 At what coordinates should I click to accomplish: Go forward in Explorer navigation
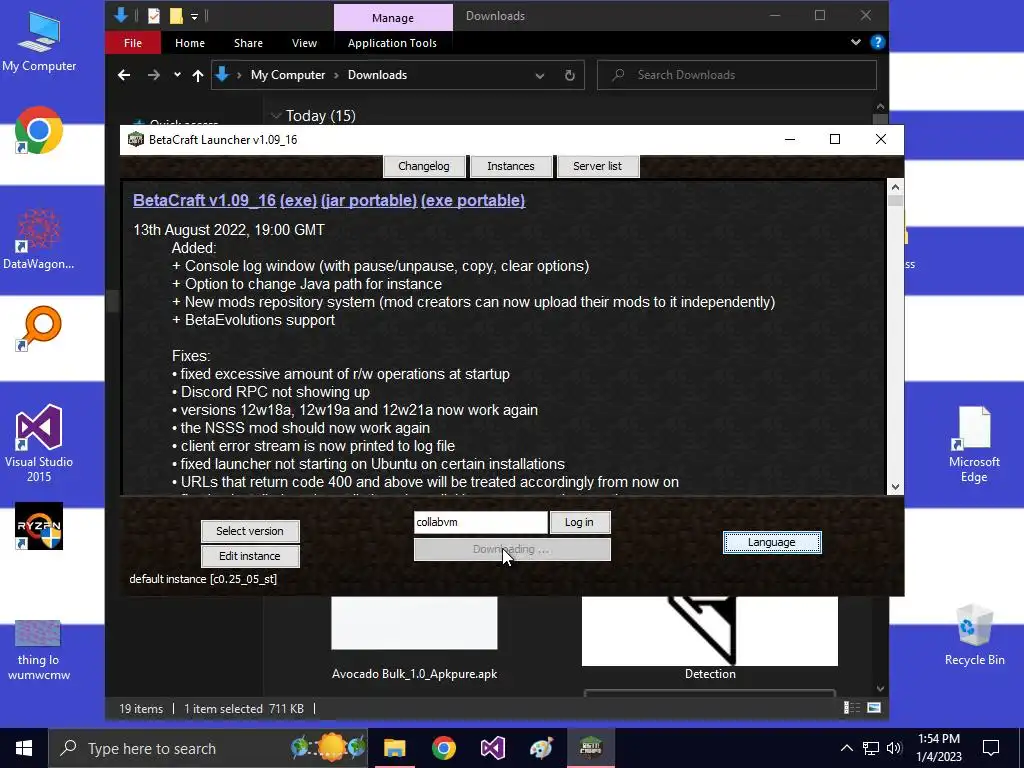[153, 75]
